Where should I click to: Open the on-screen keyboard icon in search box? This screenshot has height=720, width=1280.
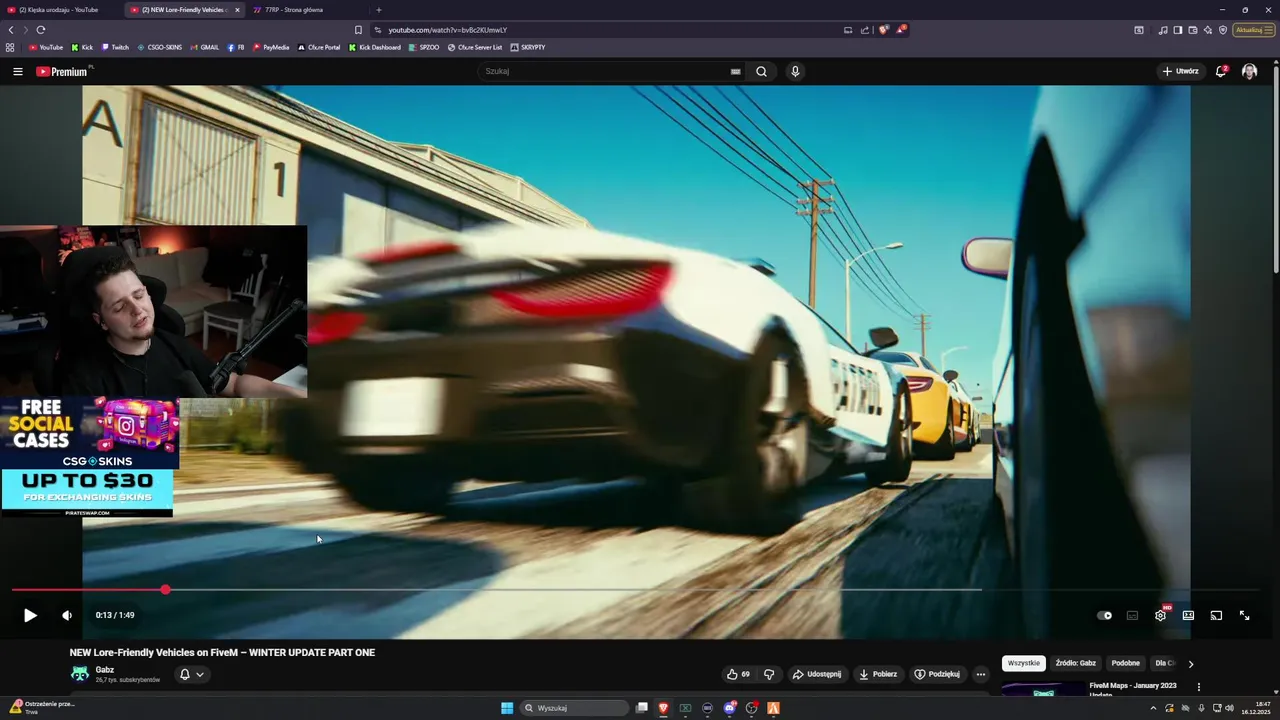(735, 72)
